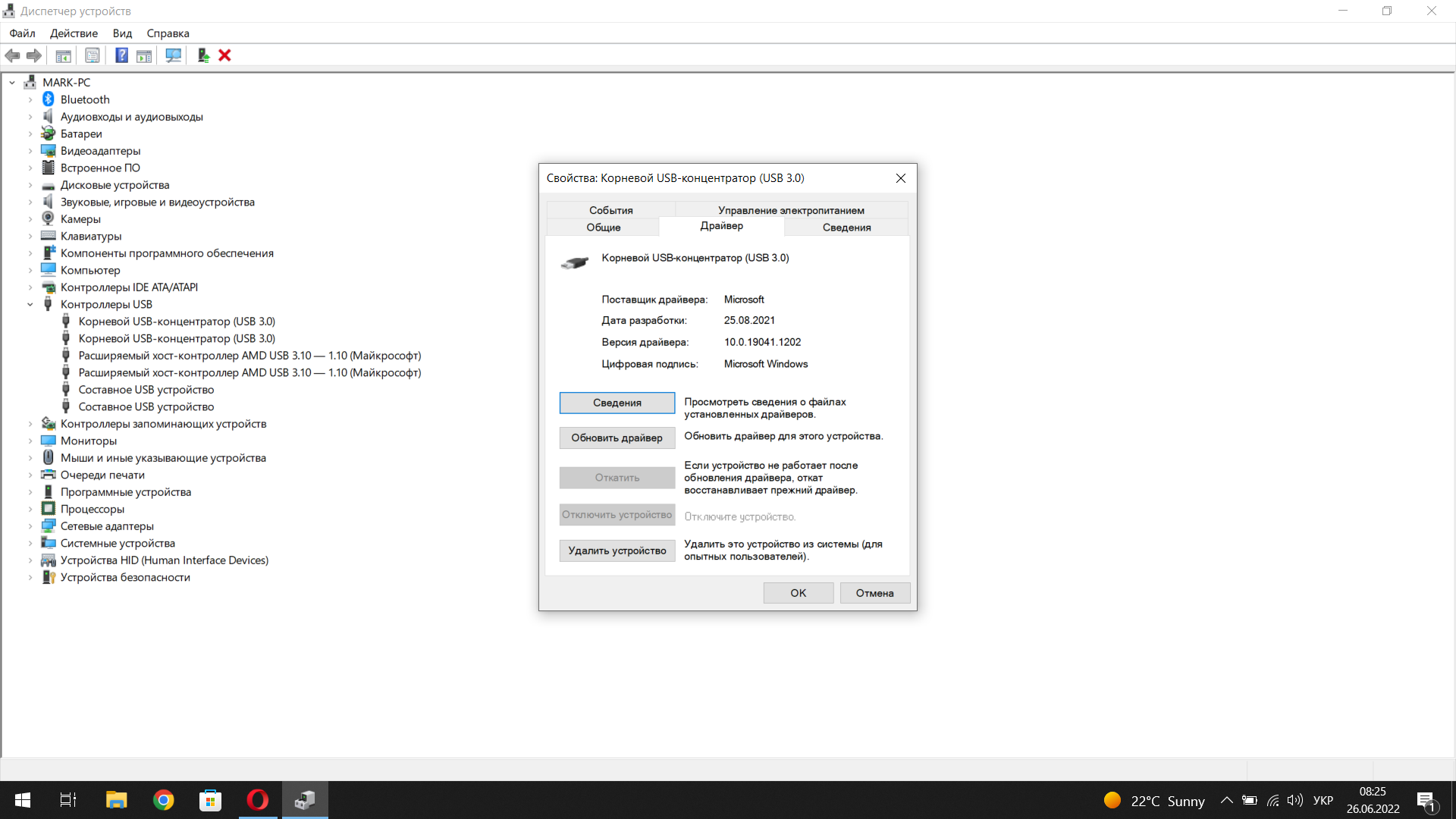Expand the Видеоадаптеры category
The width and height of the screenshot is (1456, 819).
pyautogui.click(x=30, y=151)
